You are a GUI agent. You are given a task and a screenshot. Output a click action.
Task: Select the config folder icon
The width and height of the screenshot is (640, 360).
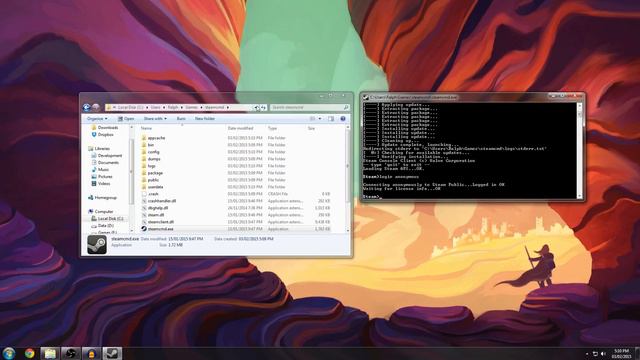pyautogui.click(x=144, y=152)
